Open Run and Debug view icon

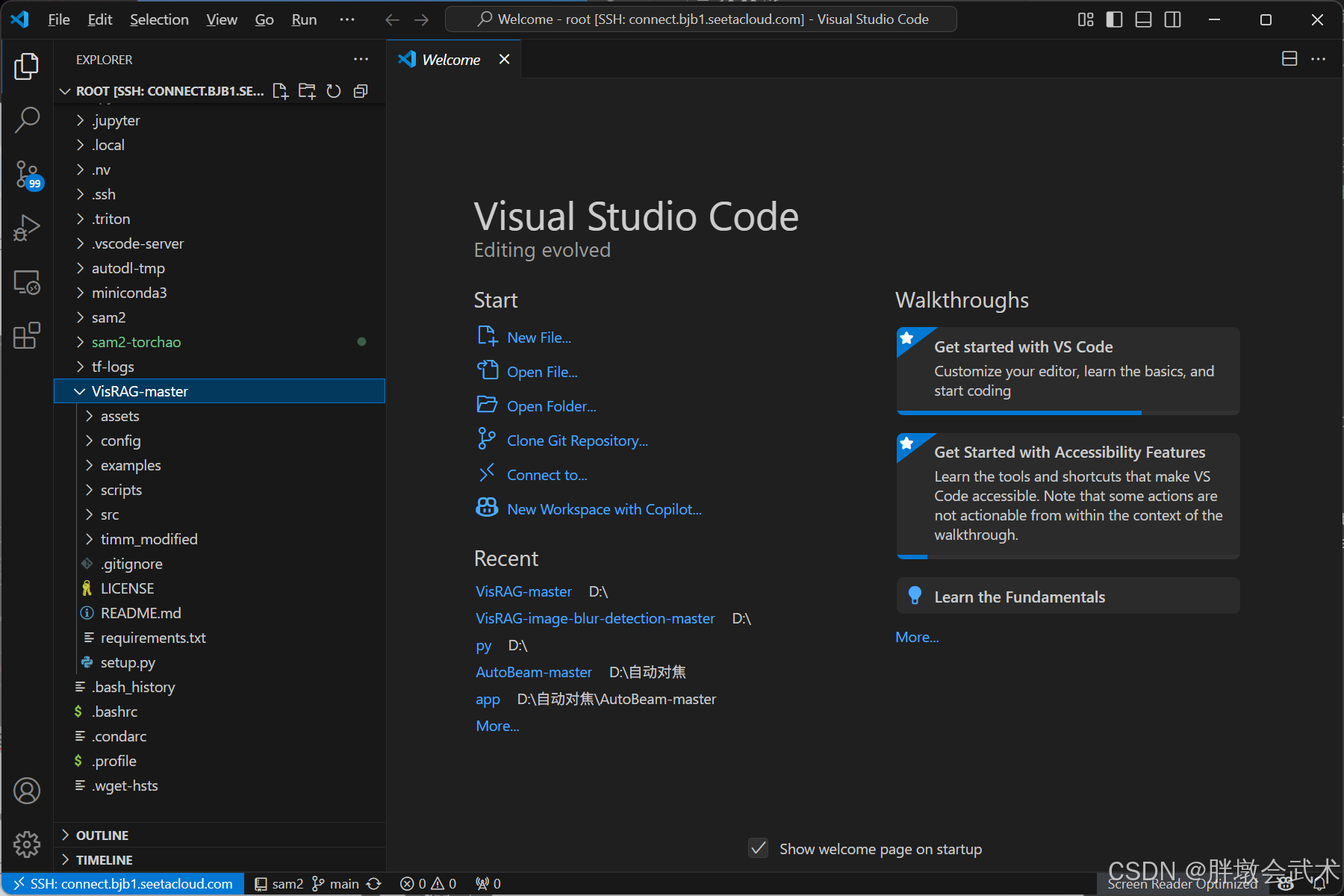tap(27, 228)
